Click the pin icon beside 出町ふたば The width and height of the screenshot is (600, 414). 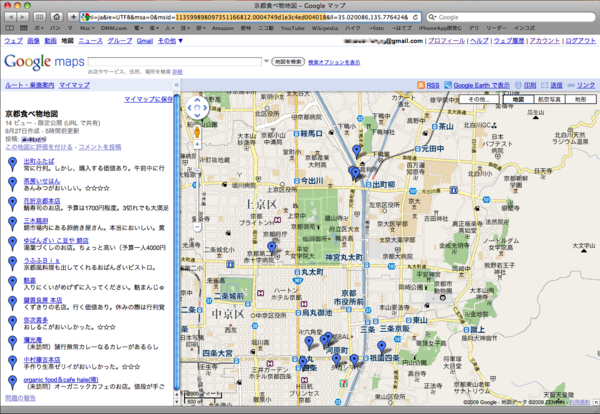coord(13,164)
